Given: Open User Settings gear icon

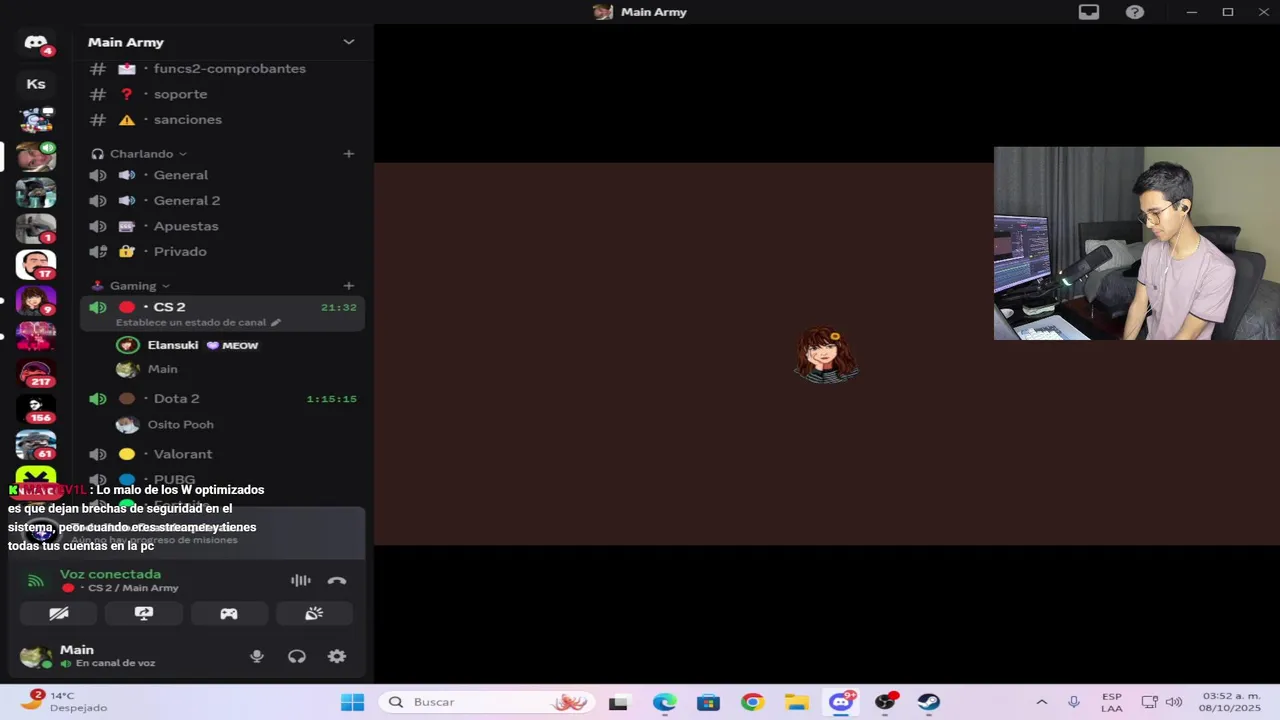Looking at the screenshot, I should click(x=337, y=656).
